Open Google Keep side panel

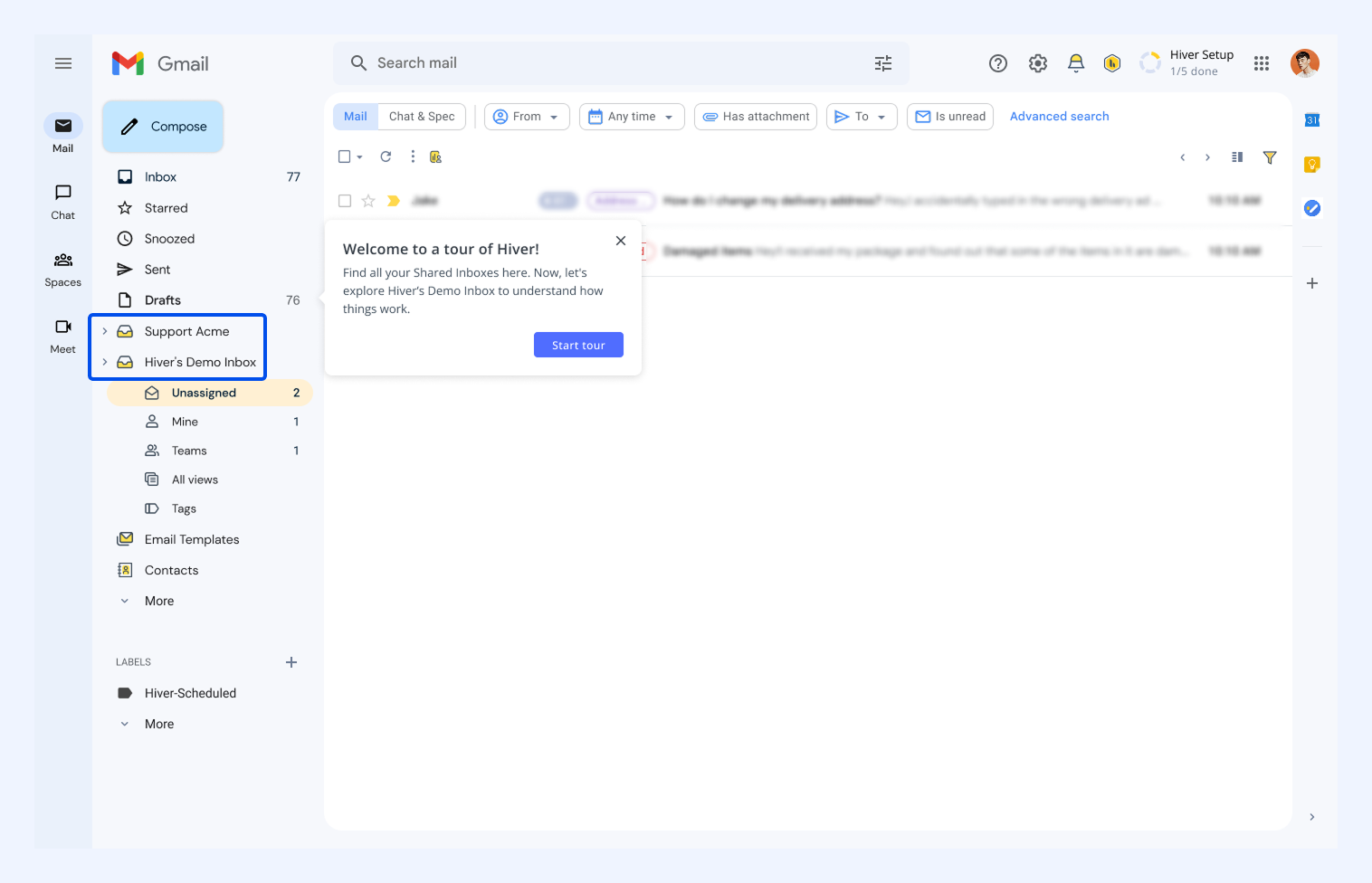pos(1312,164)
